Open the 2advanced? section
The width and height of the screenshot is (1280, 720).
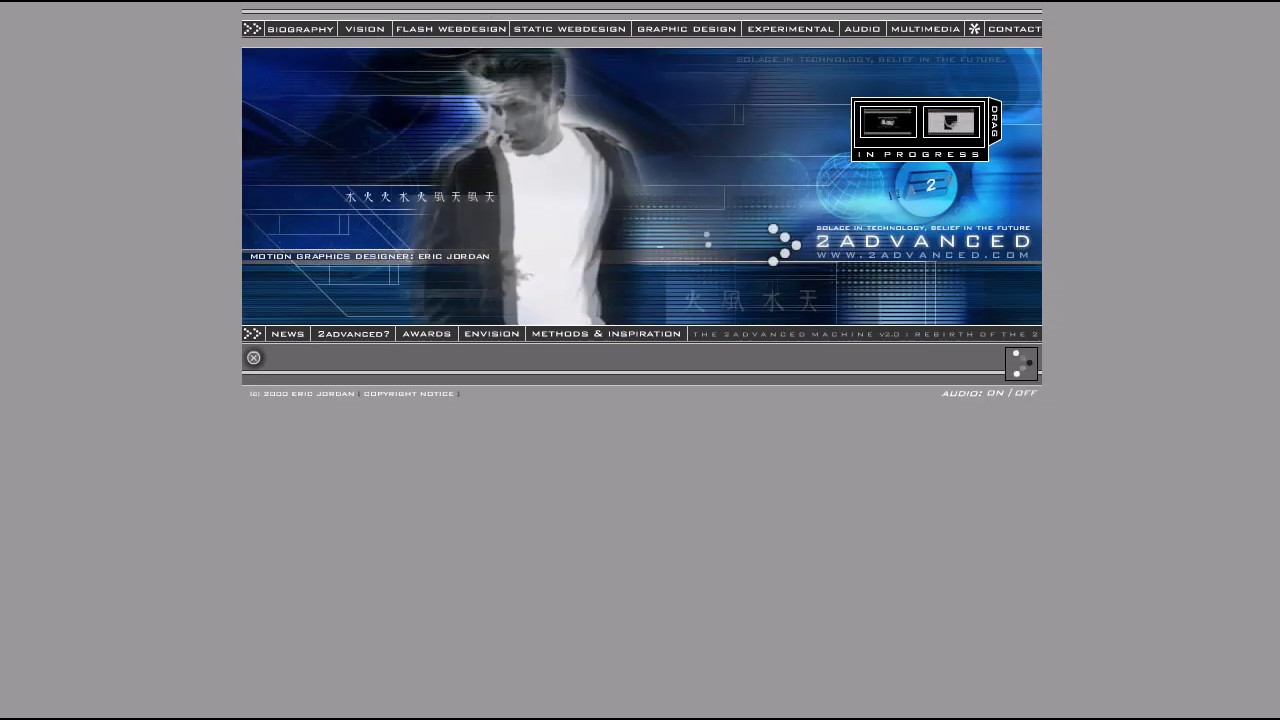(353, 334)
